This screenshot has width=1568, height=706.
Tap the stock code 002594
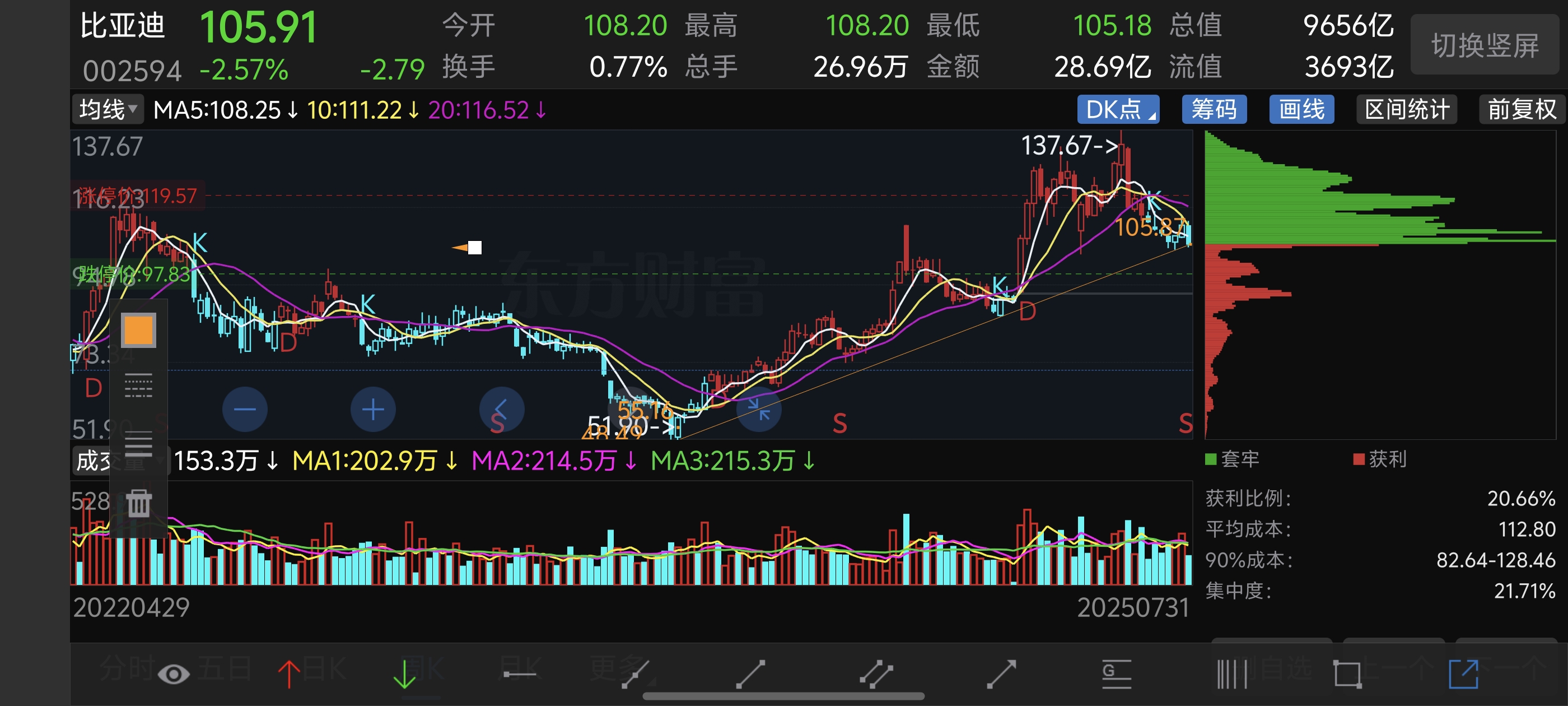132,71
